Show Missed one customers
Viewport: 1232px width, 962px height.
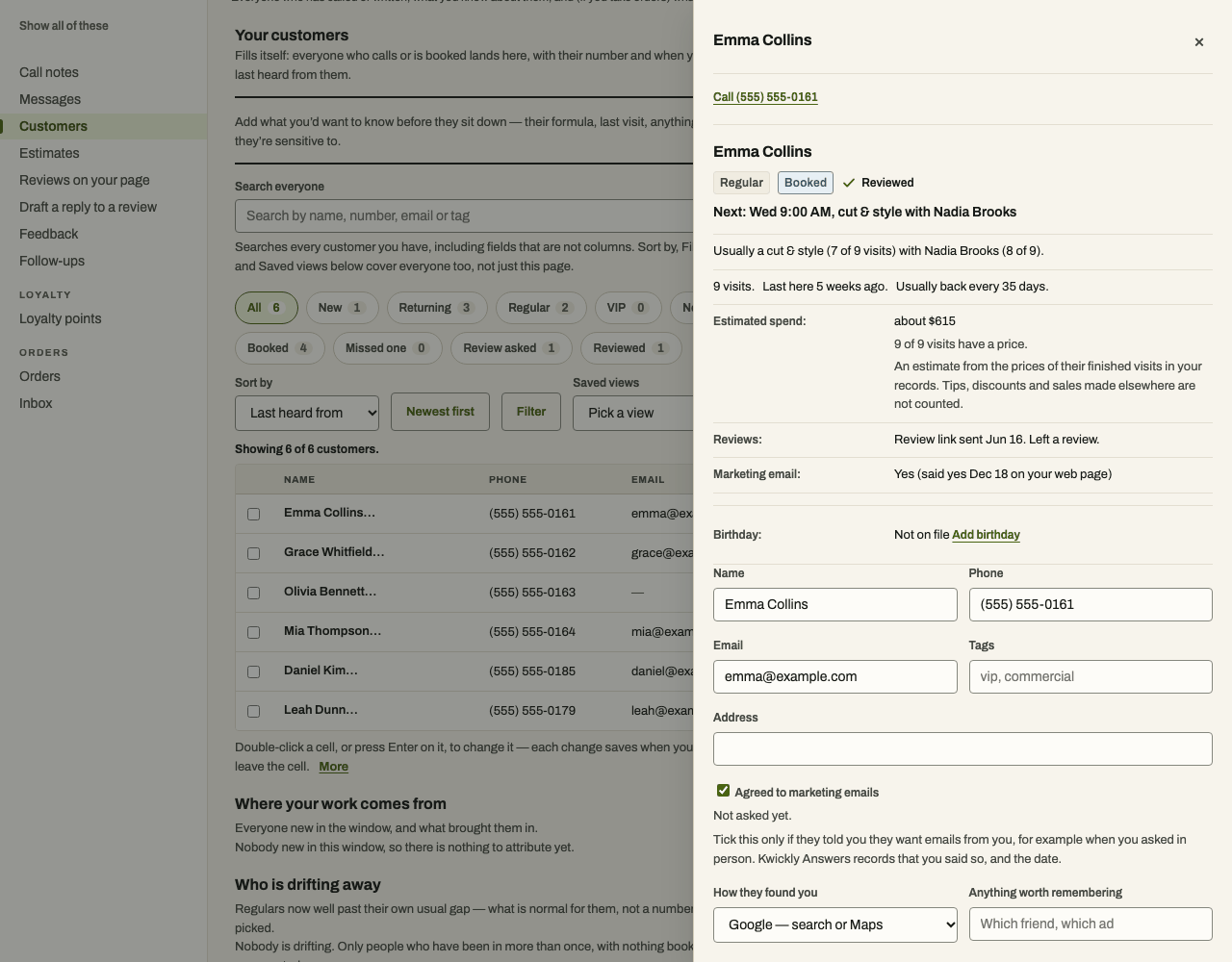(387, 348)
